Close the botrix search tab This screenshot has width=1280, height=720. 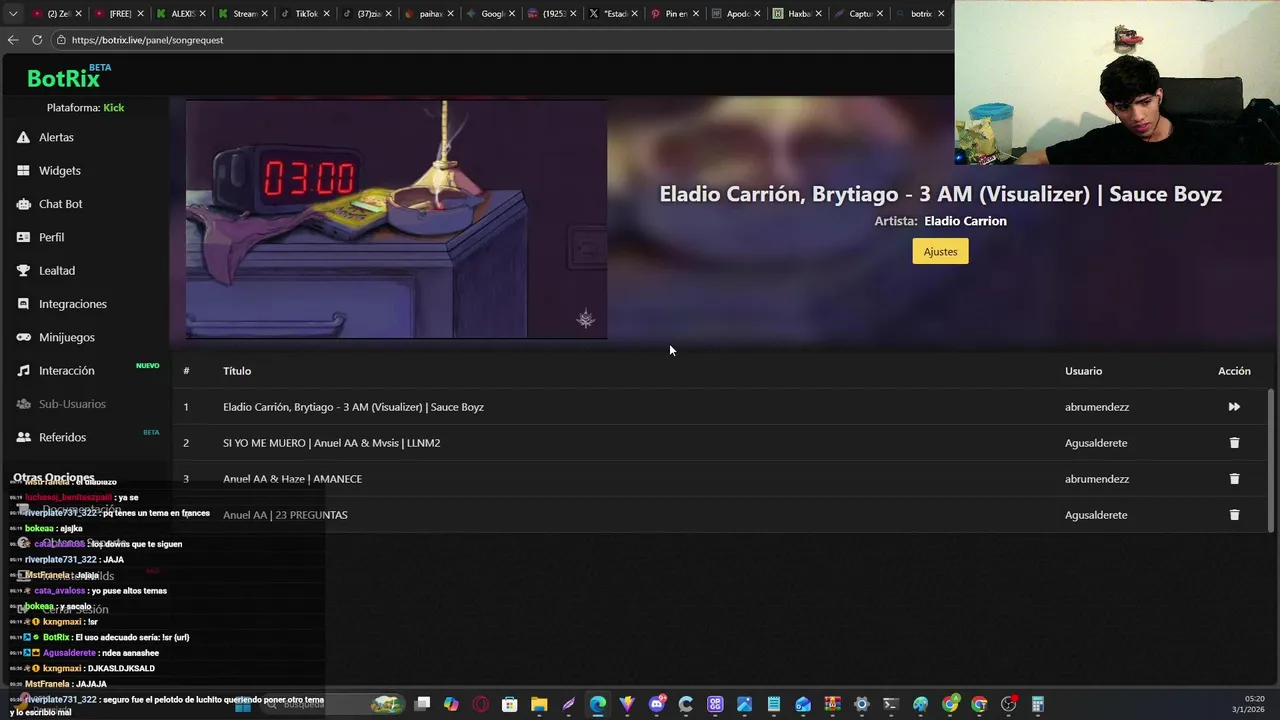coord(941,14)
